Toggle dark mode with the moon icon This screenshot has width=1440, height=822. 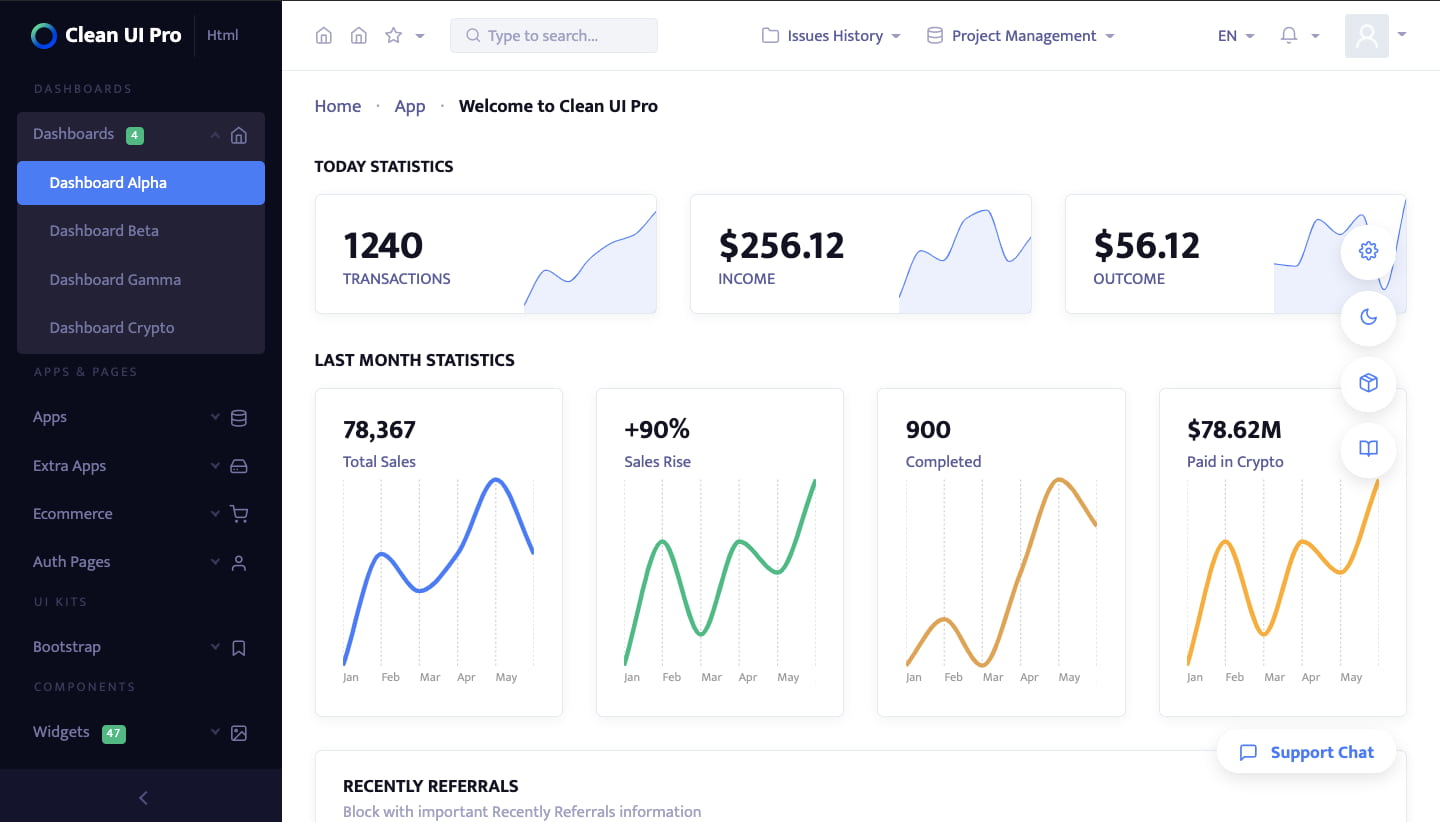(x=1368, y=317)
